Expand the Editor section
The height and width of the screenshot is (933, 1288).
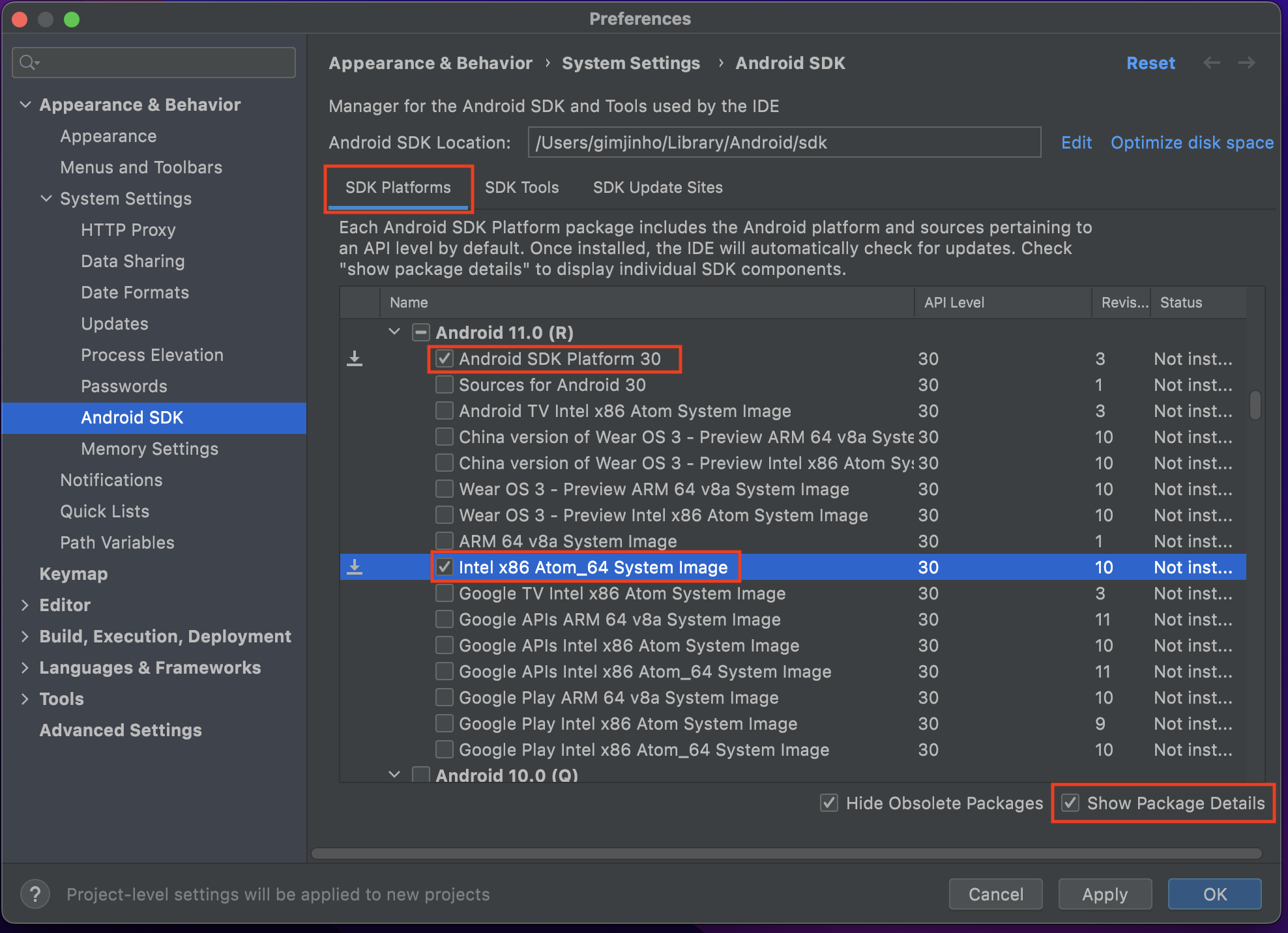click(x=25, y=605)
